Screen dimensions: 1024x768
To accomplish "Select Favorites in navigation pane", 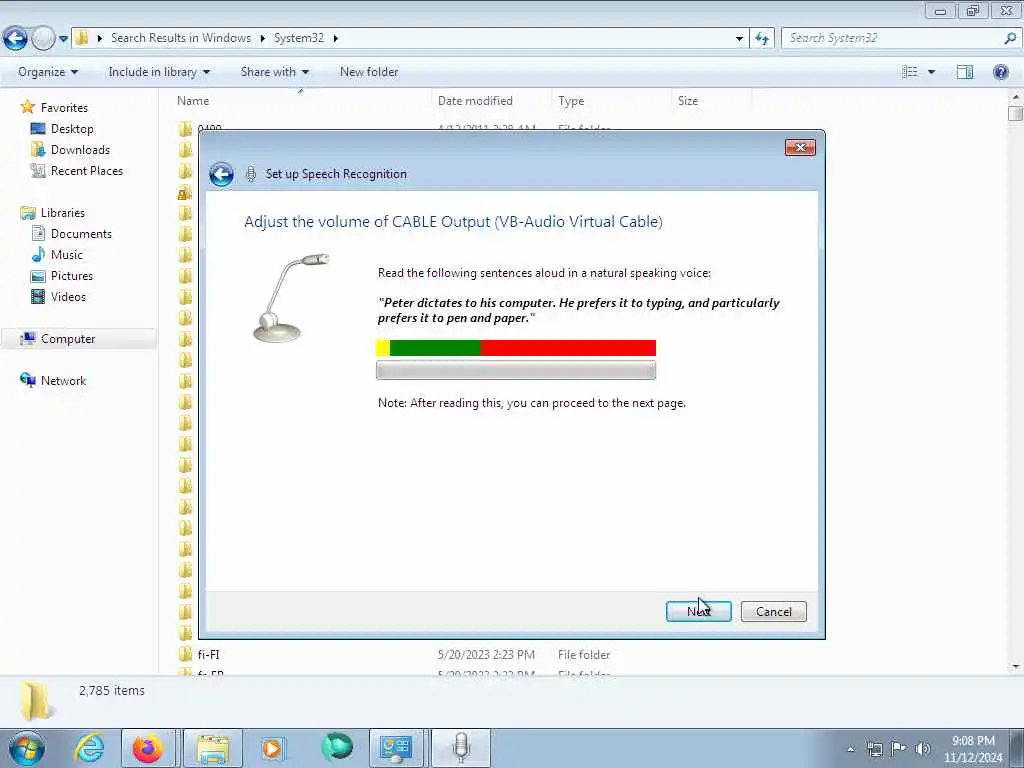I will click(64, 108).
